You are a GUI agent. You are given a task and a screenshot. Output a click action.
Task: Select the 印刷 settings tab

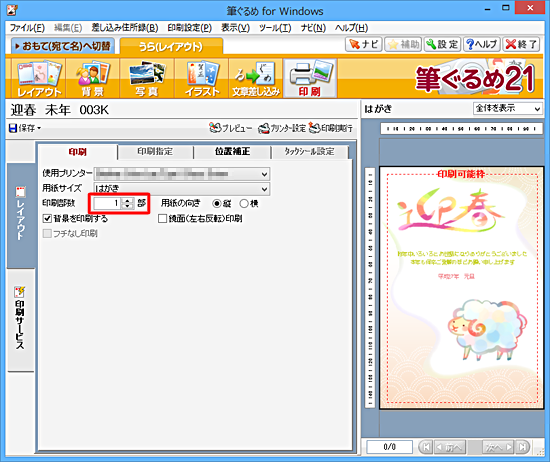coord(78,152)
